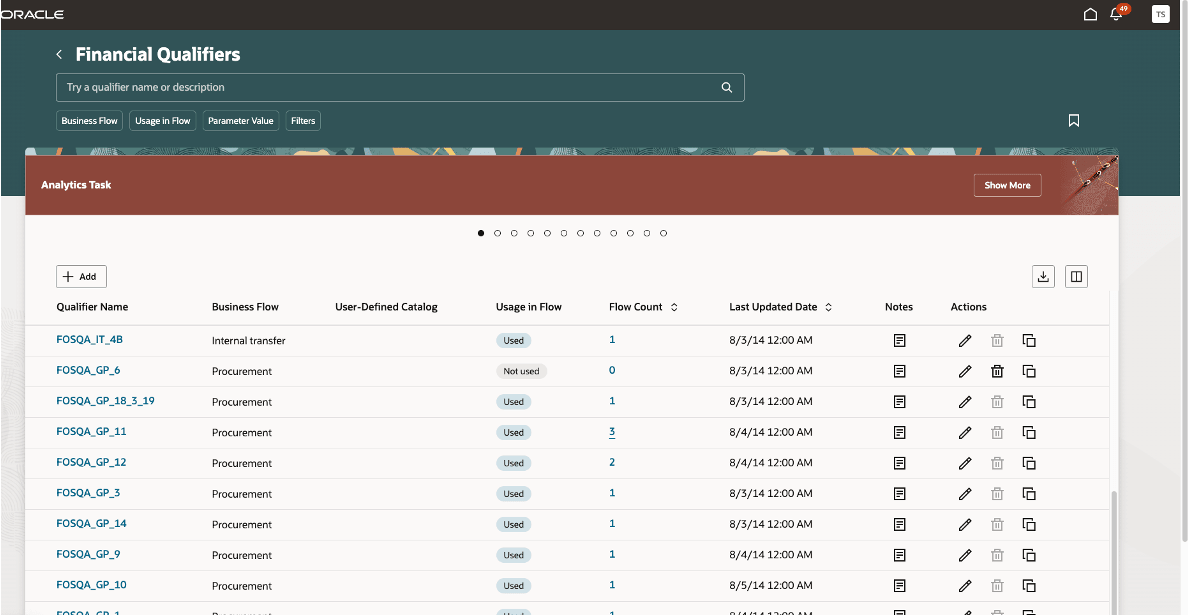Image resolution: width=1188 pixels, height=616 pixels.
Task: Click the Internal transfer business flow cell
Action: tap(249, 341)
